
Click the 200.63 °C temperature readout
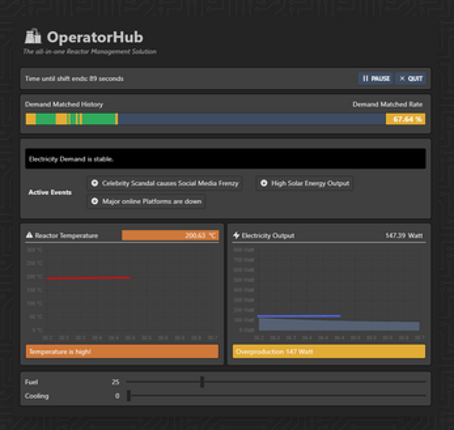click(x=170, y=235)
